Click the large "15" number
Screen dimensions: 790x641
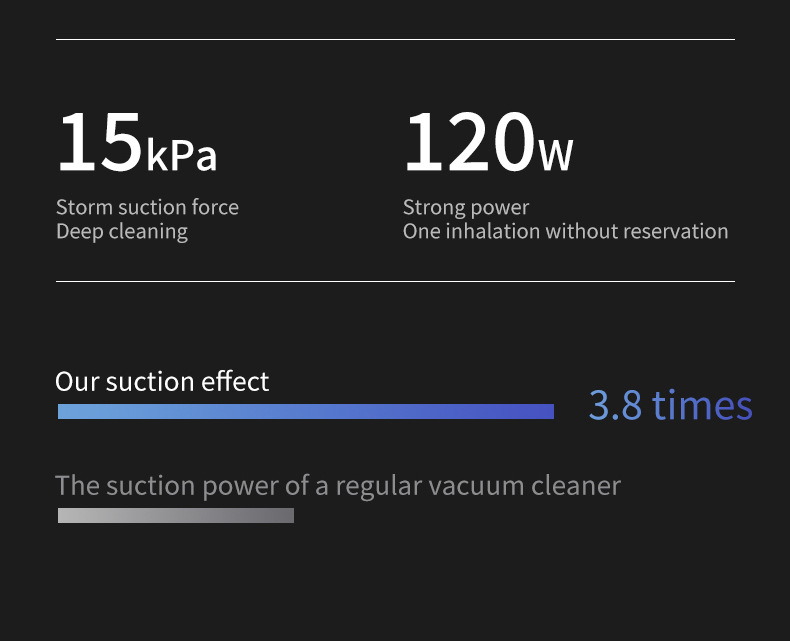tap(99, 142)
